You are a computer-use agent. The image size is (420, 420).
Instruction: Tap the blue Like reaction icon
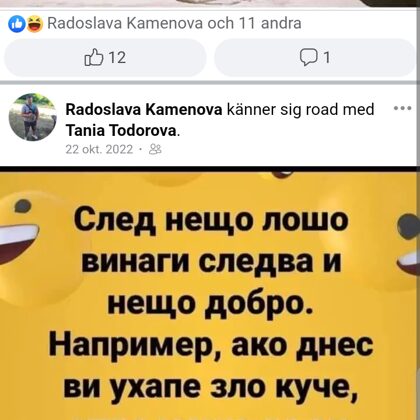17,24
